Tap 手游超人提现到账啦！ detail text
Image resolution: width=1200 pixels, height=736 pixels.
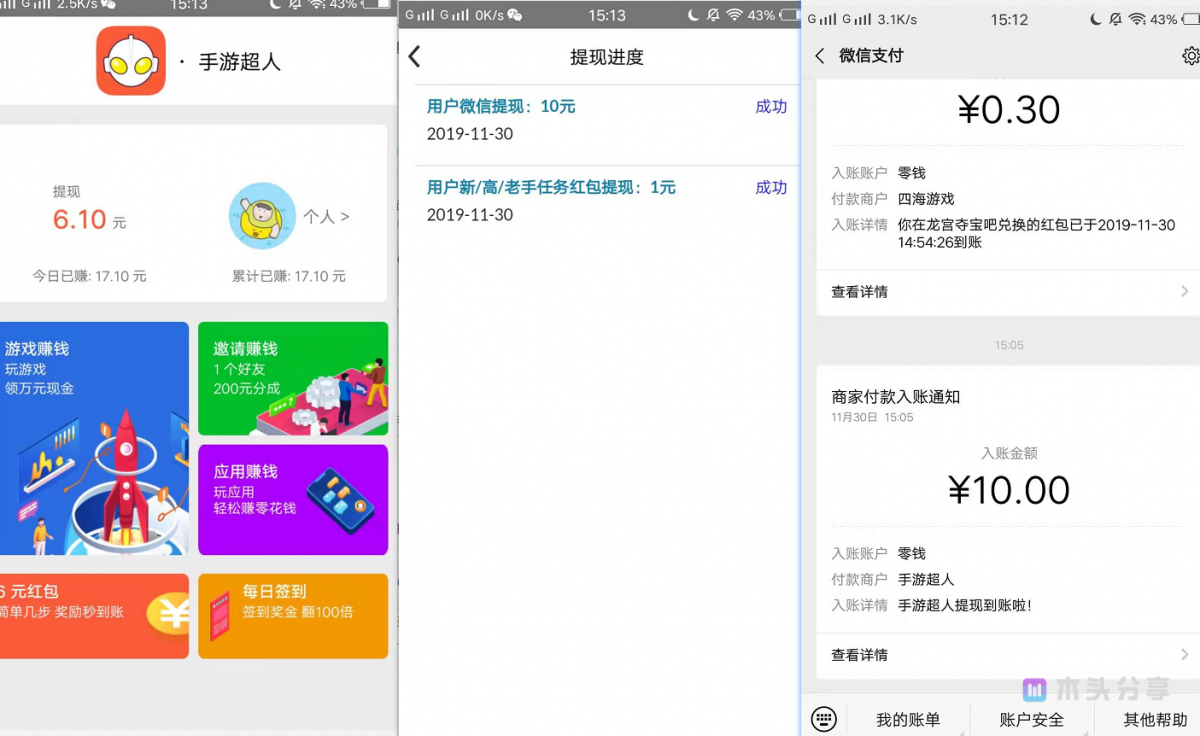click(964, 605)
